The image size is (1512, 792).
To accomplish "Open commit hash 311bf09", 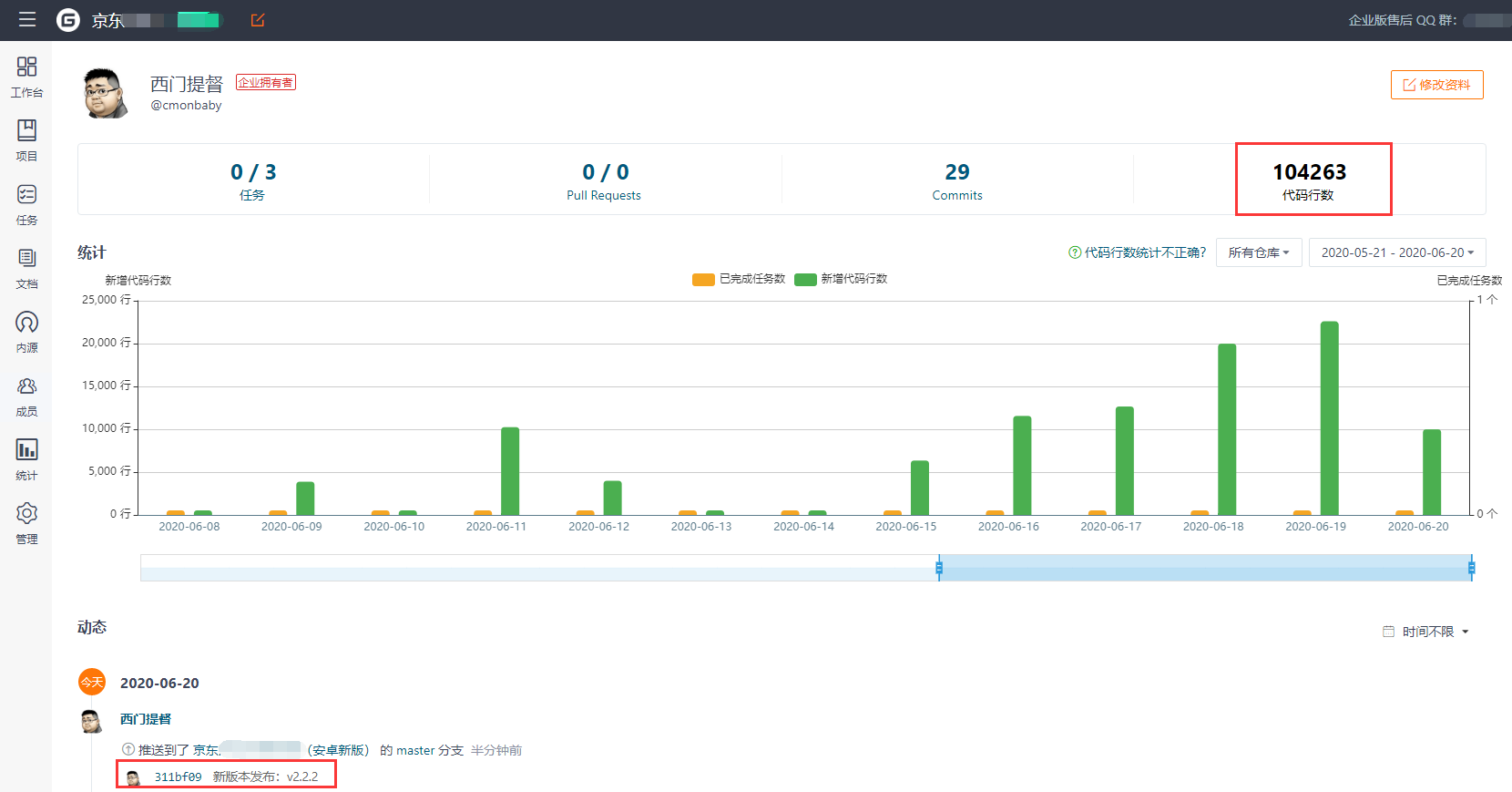I will [x=178, y=777].
